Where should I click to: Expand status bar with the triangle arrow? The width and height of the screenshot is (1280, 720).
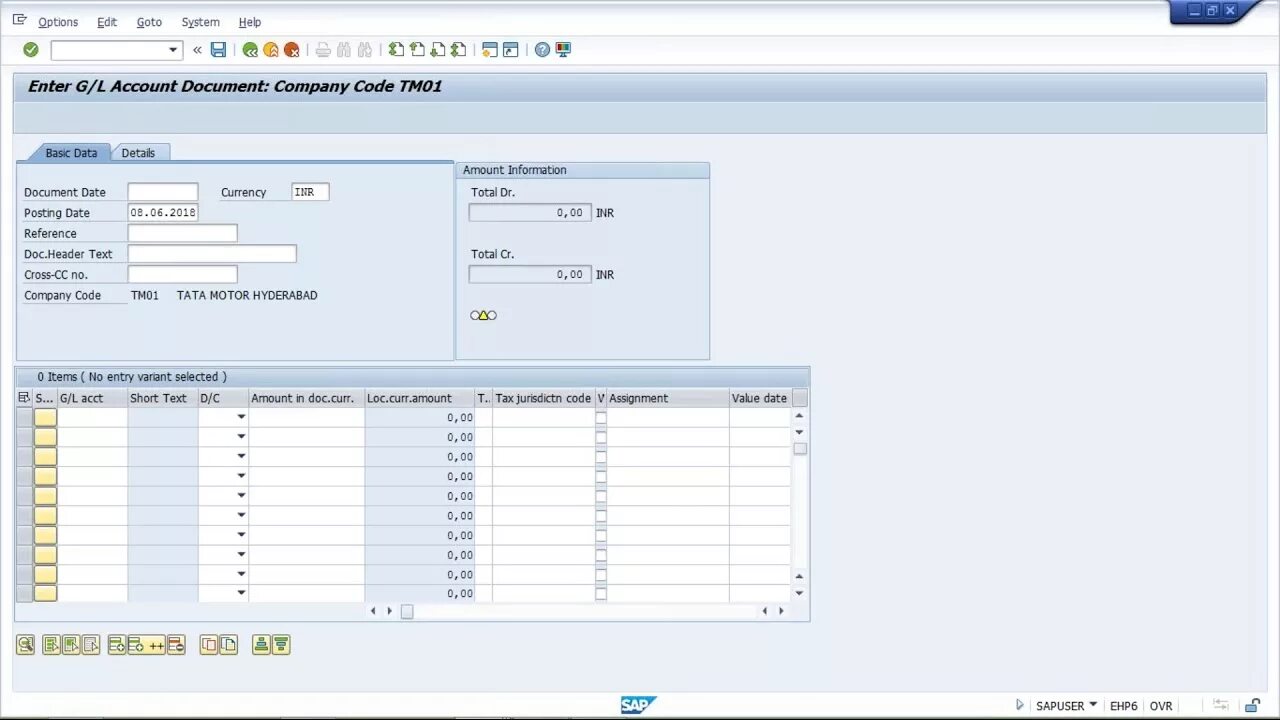(1019, 705)
